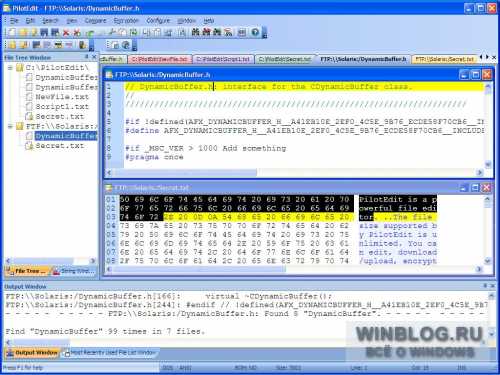500x375 pixels.
Task: Click the horizontal scrollbar in DynamicBuffer.h editor
Action: click(293, 172)
